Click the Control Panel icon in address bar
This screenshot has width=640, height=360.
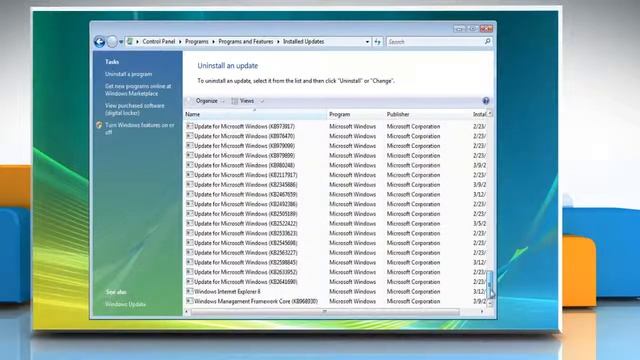point(130,42)
